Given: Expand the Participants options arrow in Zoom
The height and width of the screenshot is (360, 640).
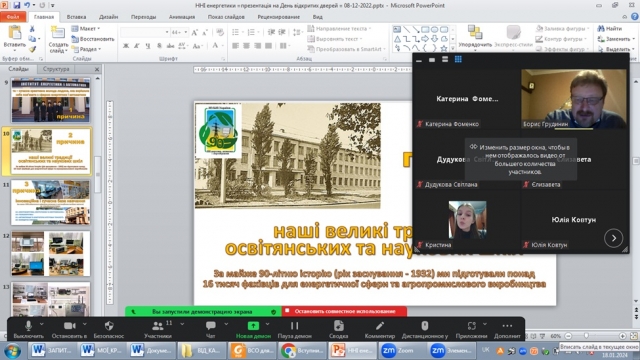Looking at the screenshot, I should point(182,324).
